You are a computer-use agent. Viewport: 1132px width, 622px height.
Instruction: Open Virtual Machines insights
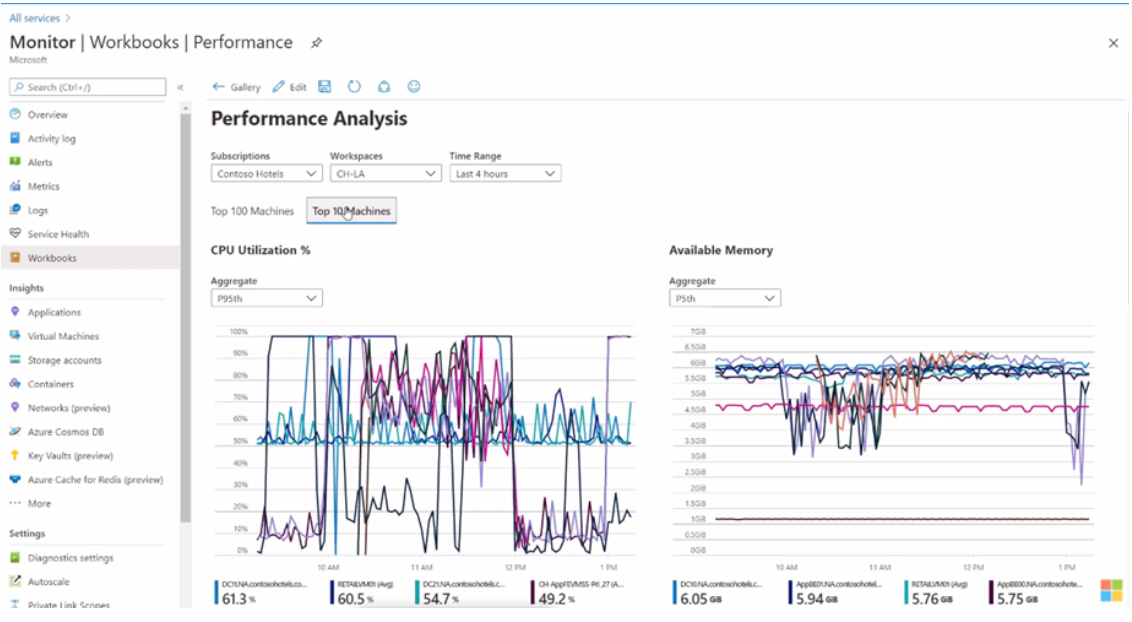click(63, 336)
